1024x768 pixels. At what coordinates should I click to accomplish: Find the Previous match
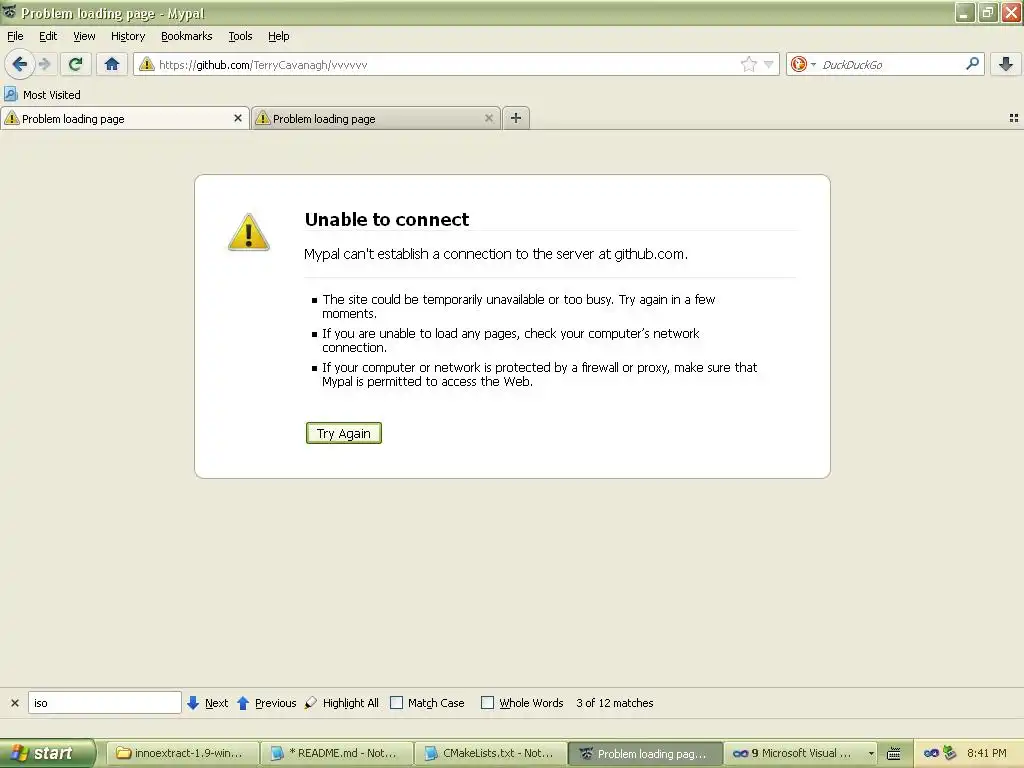[266, 703]
